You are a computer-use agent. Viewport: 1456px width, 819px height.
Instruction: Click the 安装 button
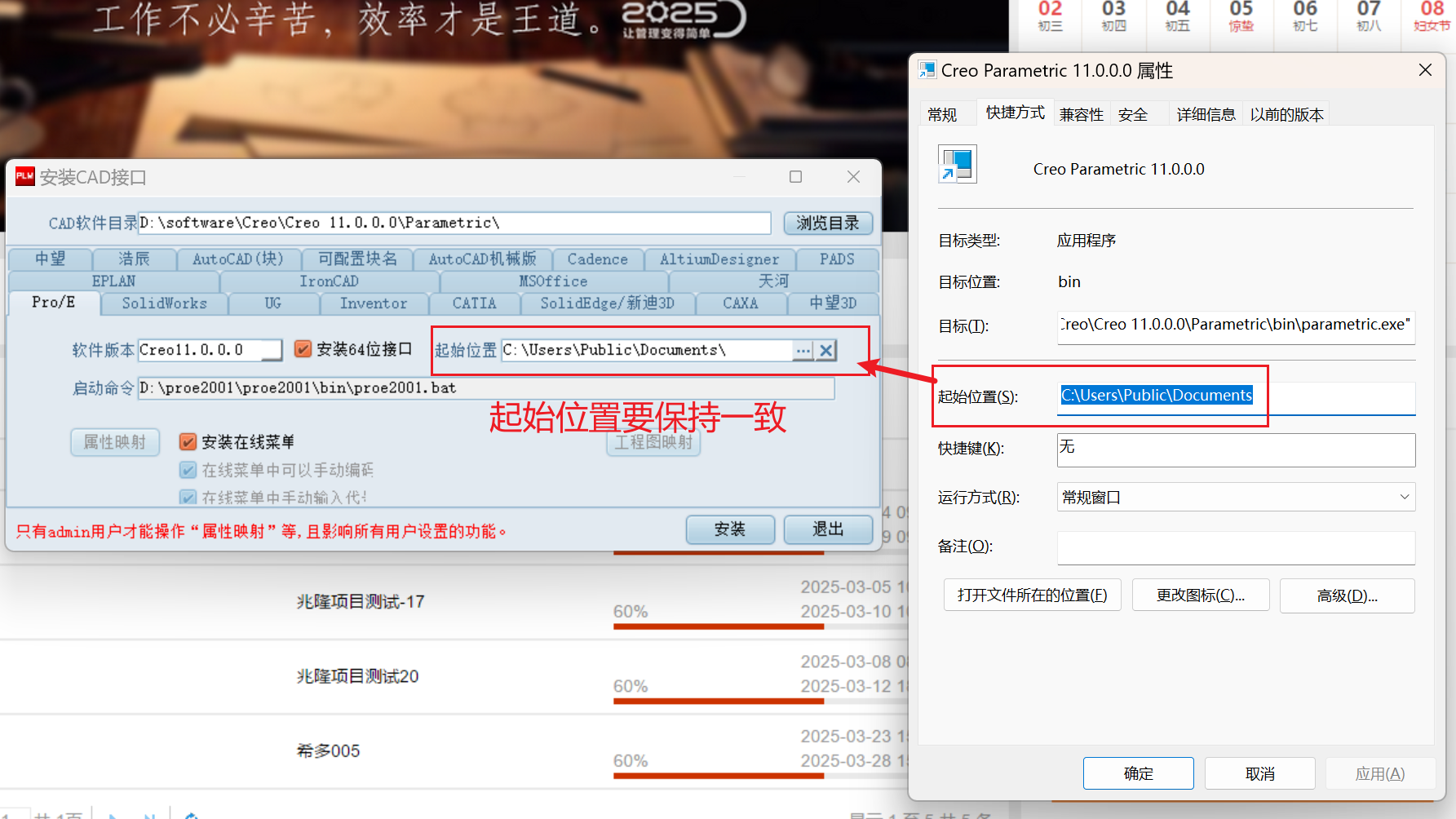click(730, 529)
